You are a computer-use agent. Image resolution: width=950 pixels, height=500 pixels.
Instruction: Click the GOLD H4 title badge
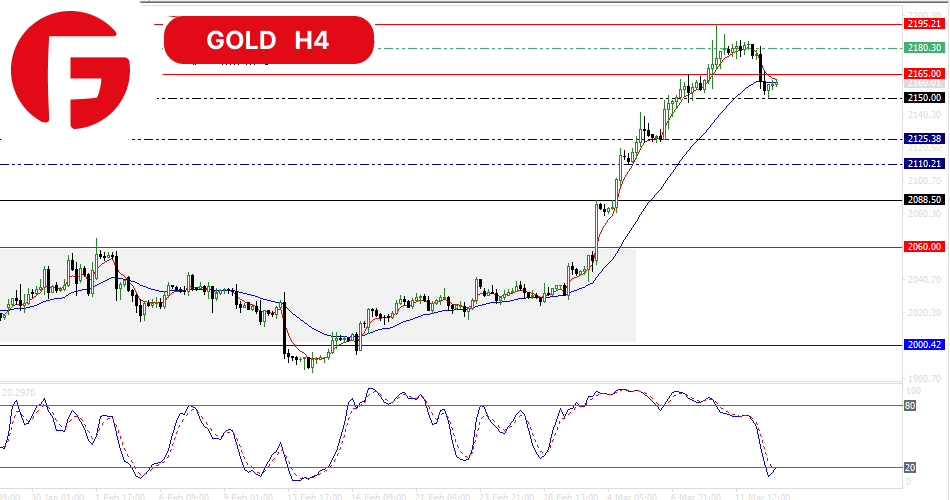pyautogui.click(x=268, y=41)
